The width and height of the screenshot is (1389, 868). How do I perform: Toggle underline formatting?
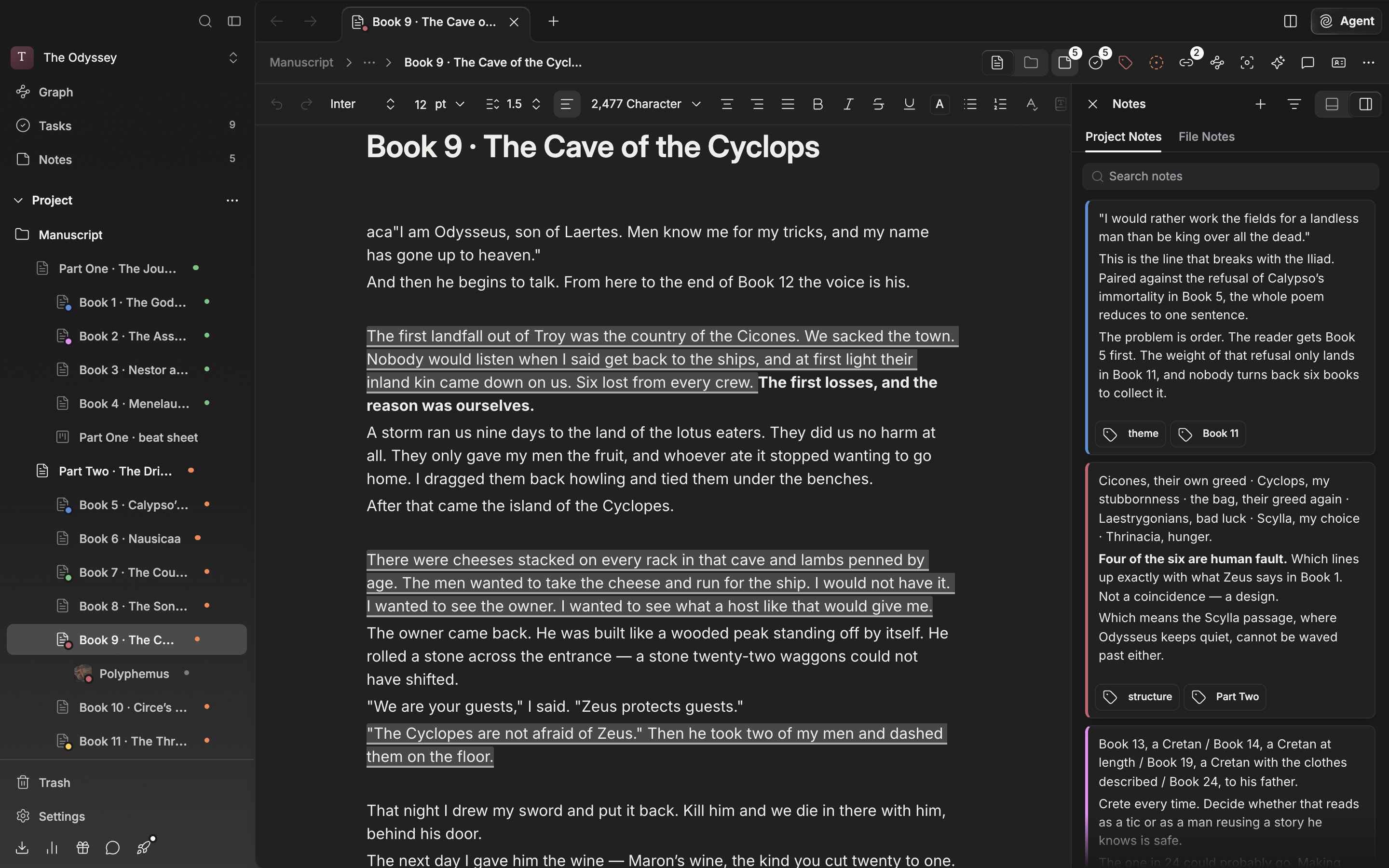coord(909,104)
